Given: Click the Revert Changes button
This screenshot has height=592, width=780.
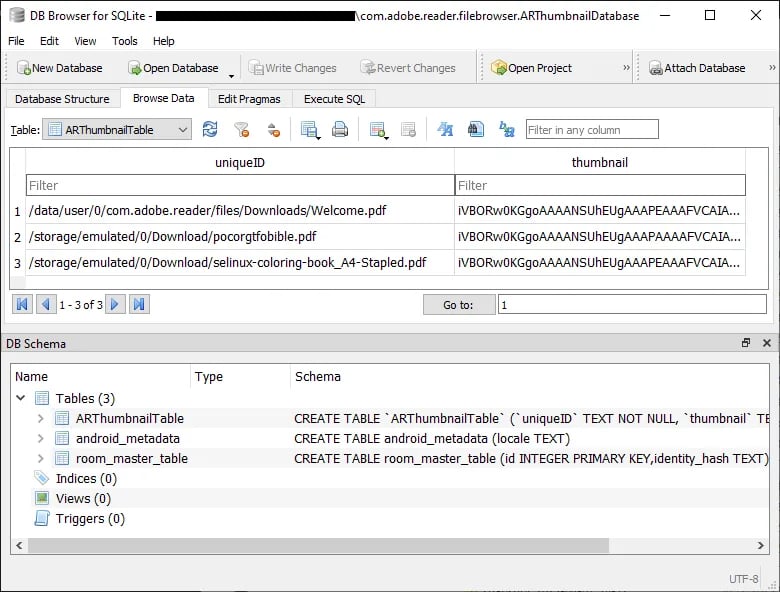Looking at the screenshot, I should tap(407, 68).
